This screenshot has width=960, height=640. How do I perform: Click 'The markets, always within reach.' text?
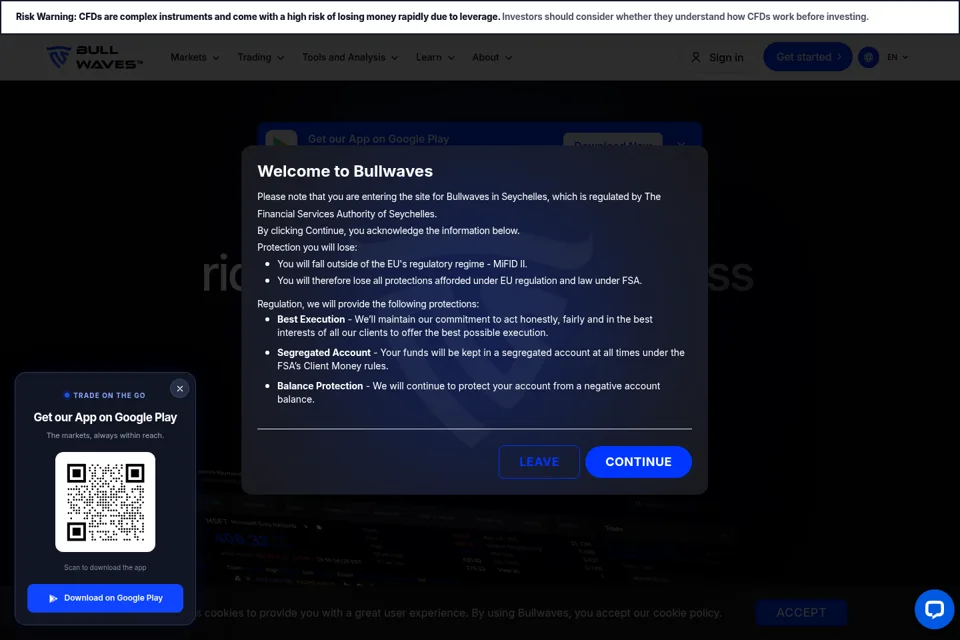click(x=105, y=435)
